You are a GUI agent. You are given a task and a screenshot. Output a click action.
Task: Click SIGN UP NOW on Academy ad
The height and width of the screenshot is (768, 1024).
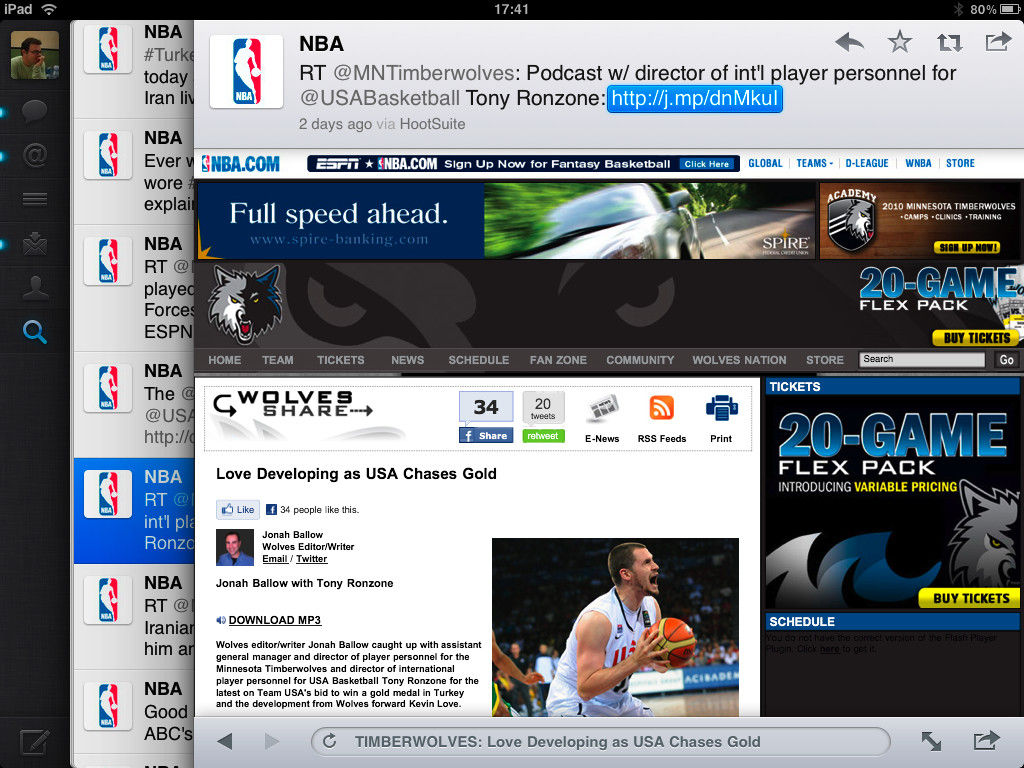click(967, 248)
